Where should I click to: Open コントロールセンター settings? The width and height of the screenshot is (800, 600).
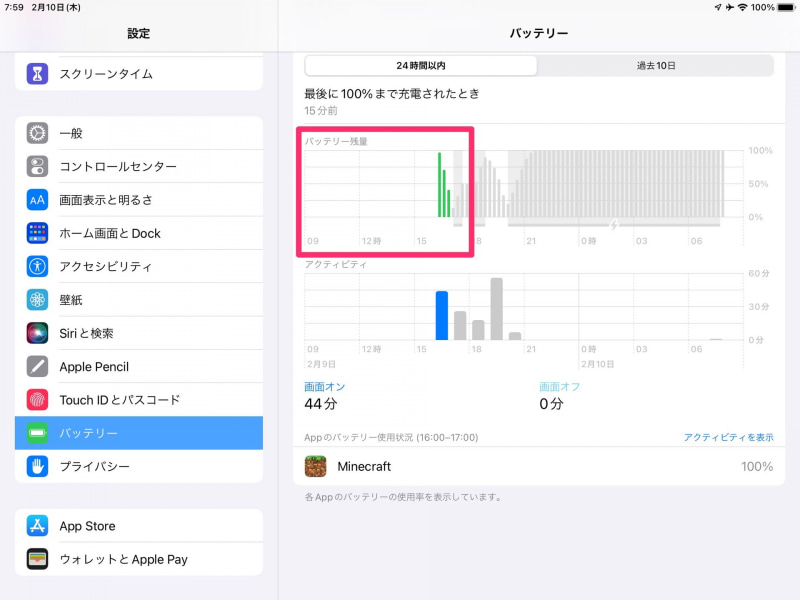pos(139,166)
